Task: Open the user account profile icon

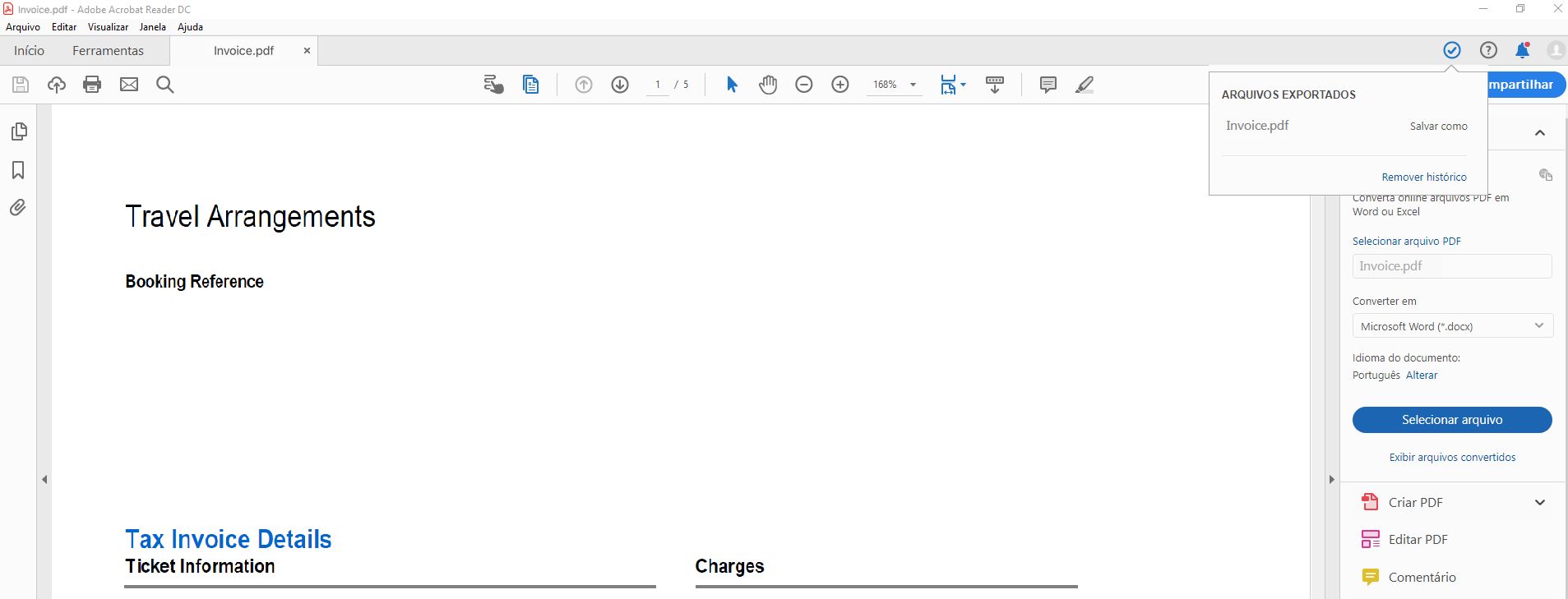Action: click(x=1556, y=50)
